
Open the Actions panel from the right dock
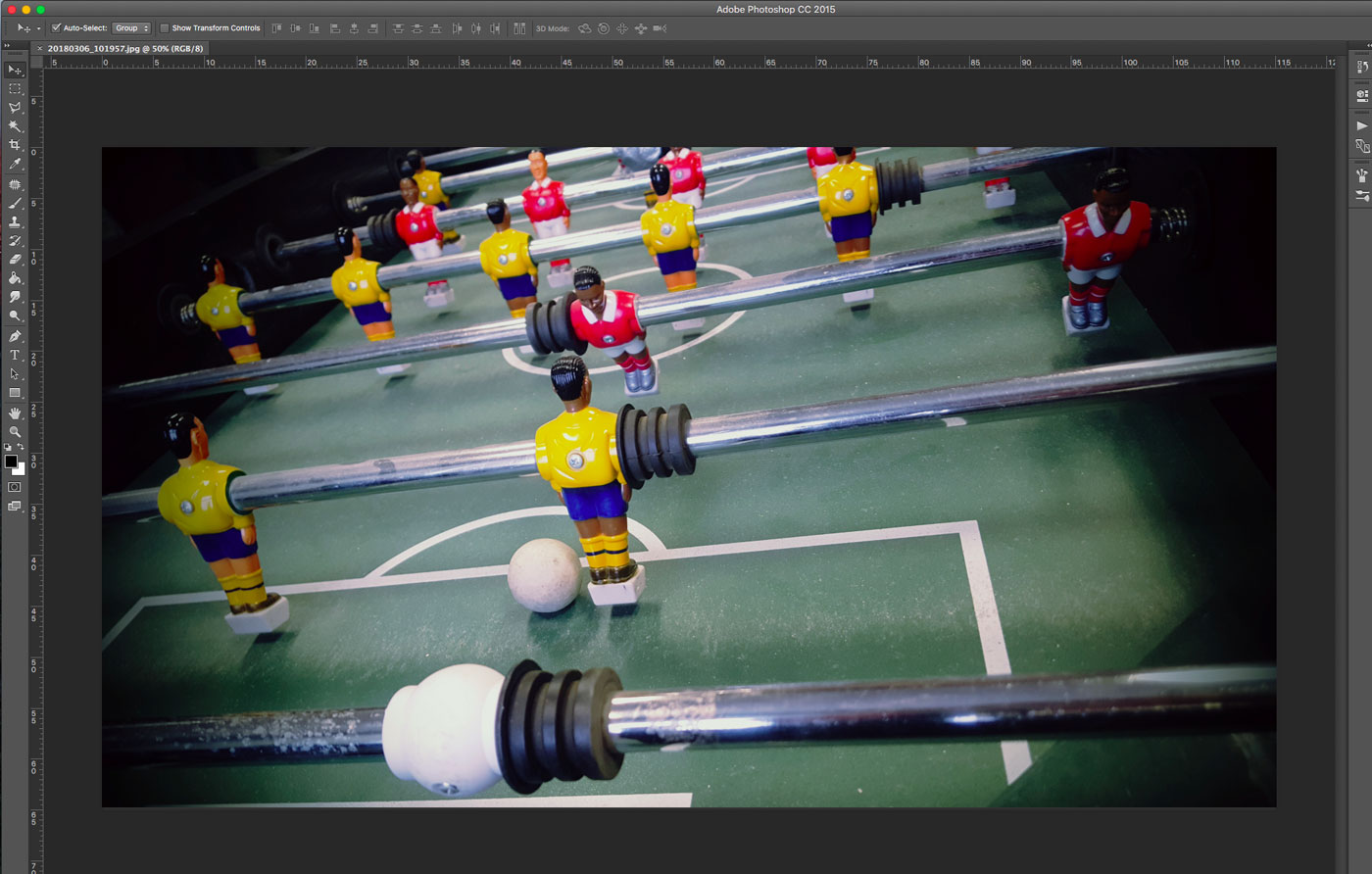coord(1362,125)
